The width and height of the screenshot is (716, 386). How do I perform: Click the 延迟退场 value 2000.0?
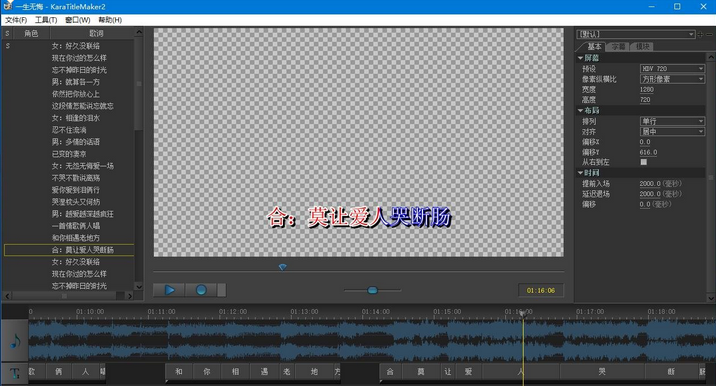pyautogui.click(x=650, y=194)
